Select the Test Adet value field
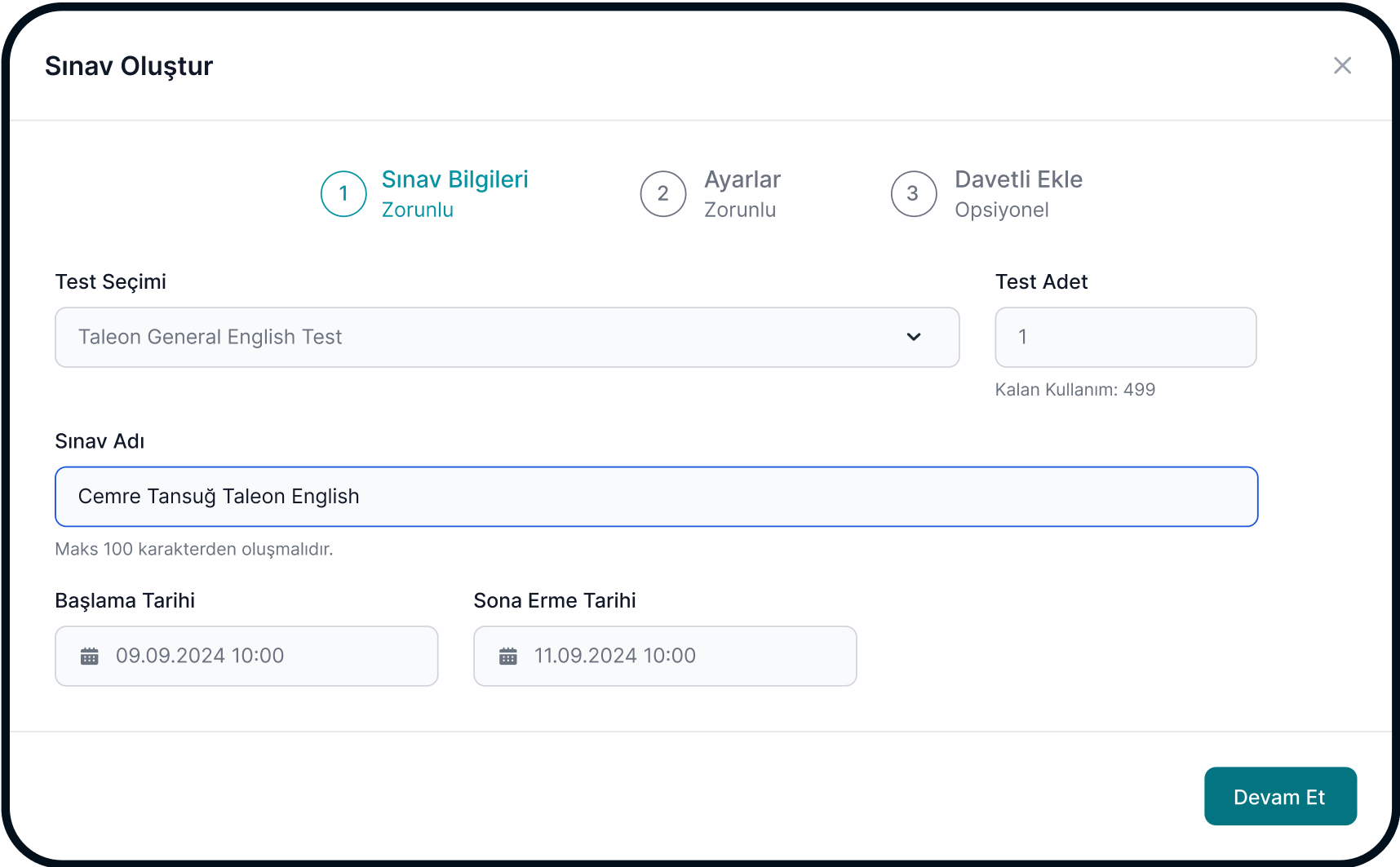 point(1125,337)
